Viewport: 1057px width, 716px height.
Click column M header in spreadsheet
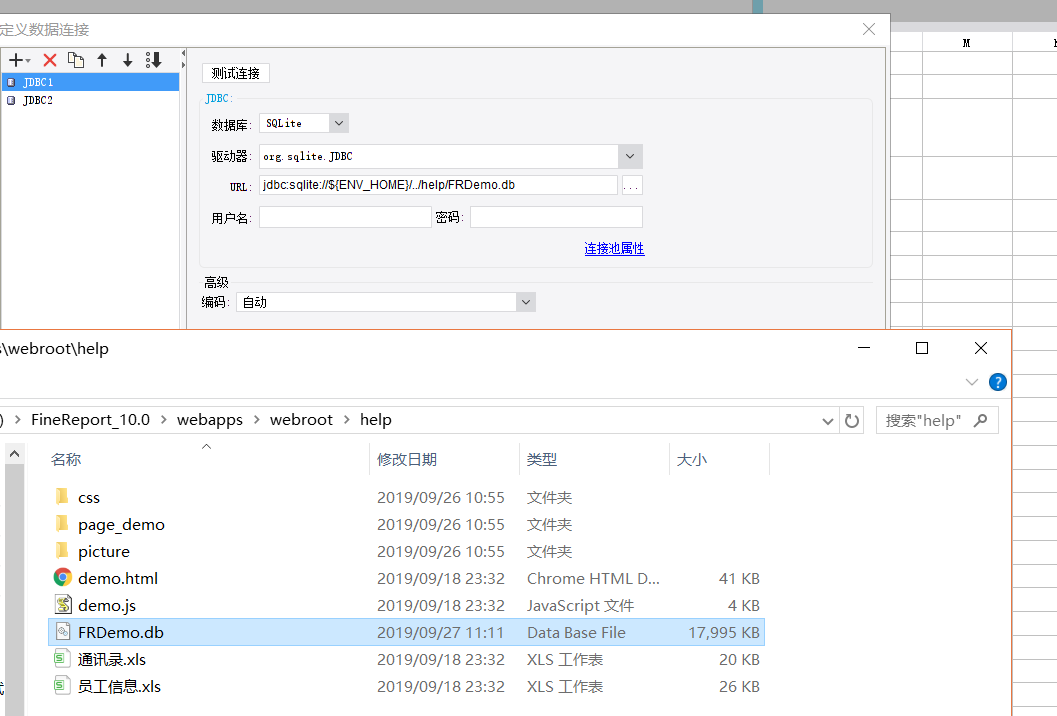[x=967, y=42]
